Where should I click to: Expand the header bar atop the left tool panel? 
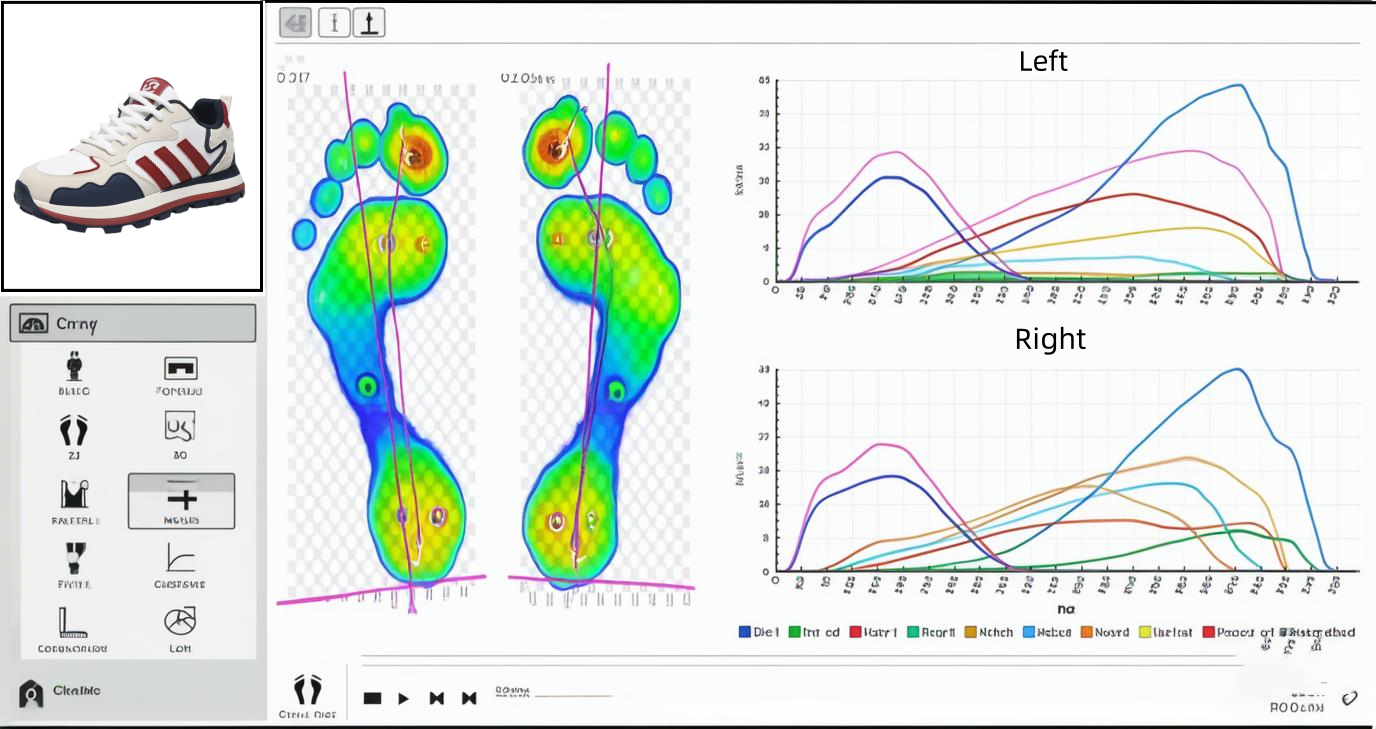click(x=132, y=324)
